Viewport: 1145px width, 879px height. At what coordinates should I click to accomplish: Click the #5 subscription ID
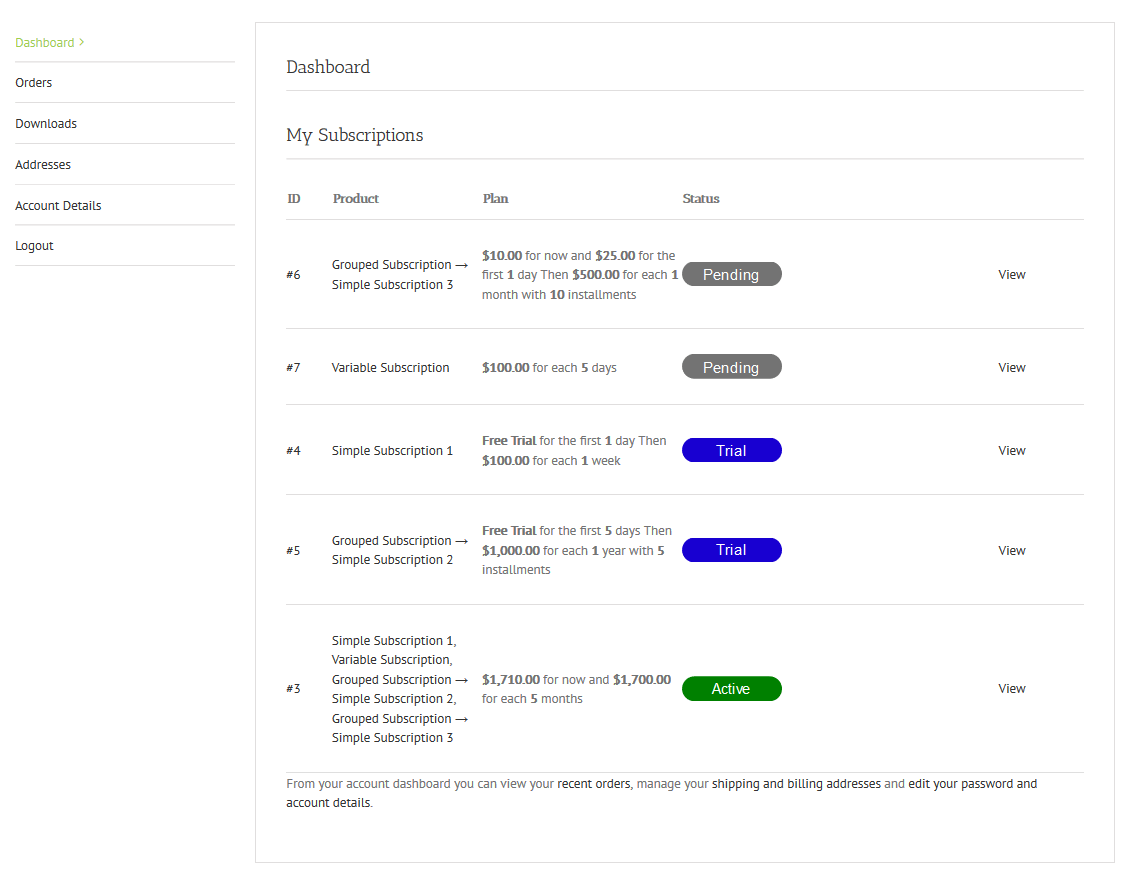[x=293, y=550]
